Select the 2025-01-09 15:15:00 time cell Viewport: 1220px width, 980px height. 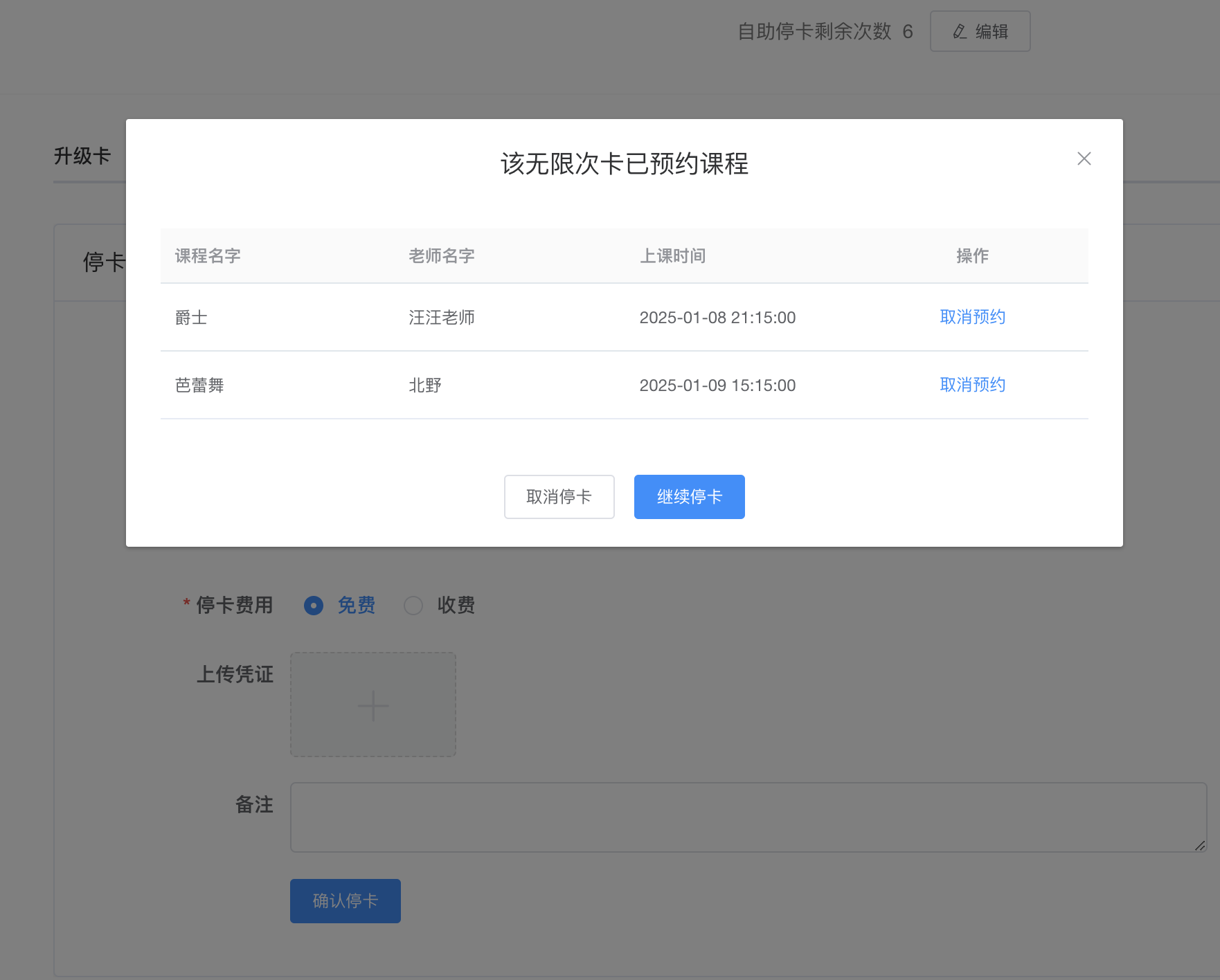pyautogui.click(x=717, y=385)
